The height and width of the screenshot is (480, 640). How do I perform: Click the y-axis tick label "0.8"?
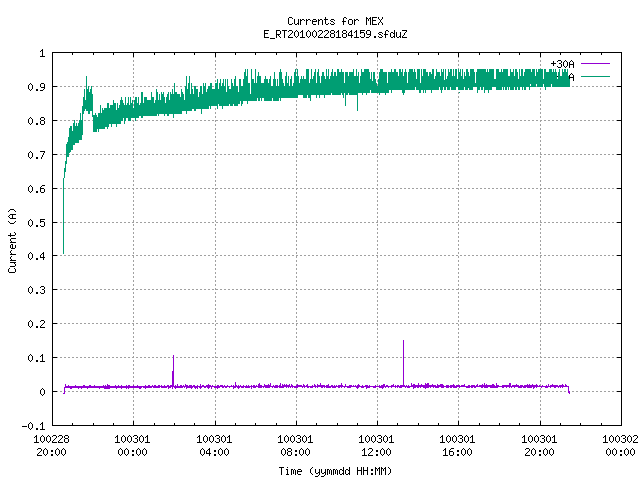point(36,121)
